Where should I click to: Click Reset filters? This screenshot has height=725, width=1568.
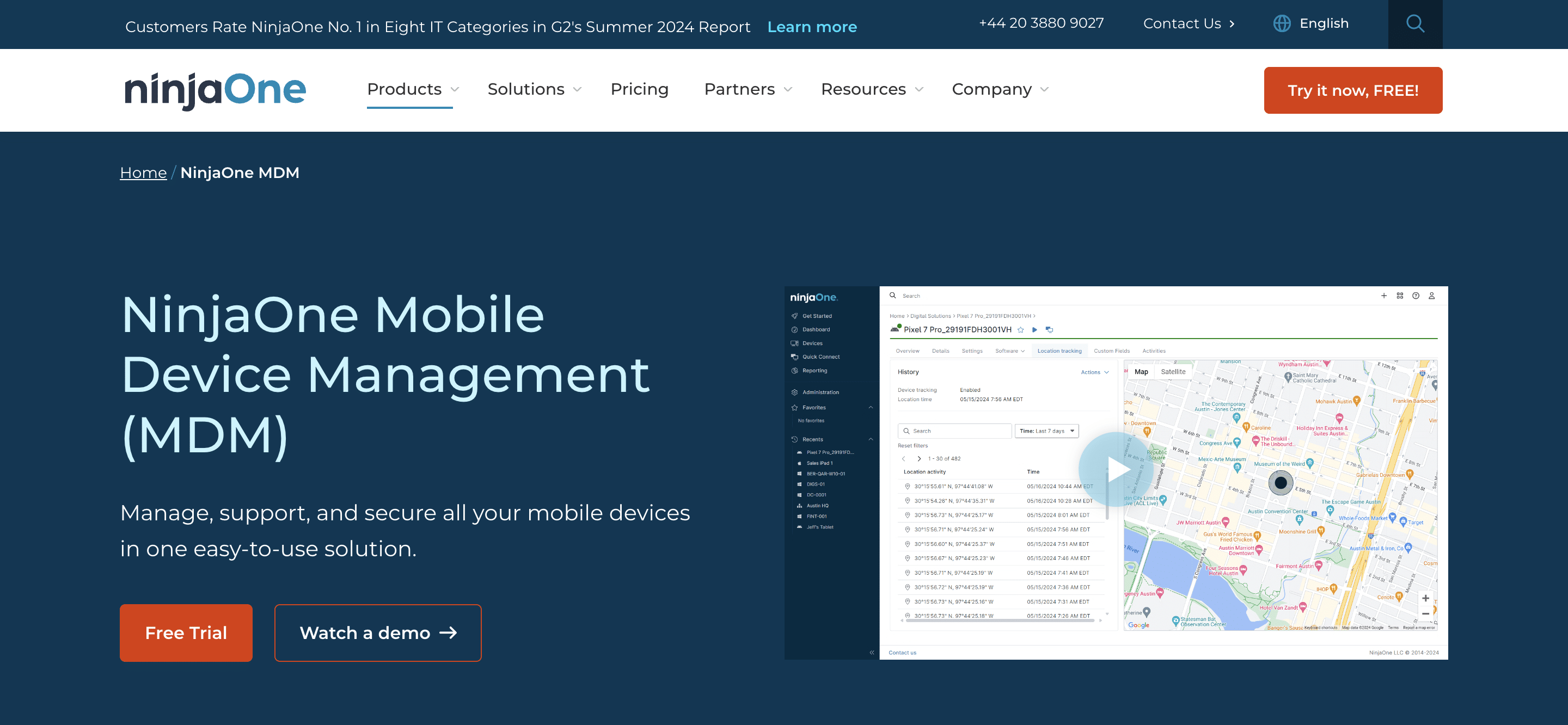pyautogui.click(x=912, y=446)
